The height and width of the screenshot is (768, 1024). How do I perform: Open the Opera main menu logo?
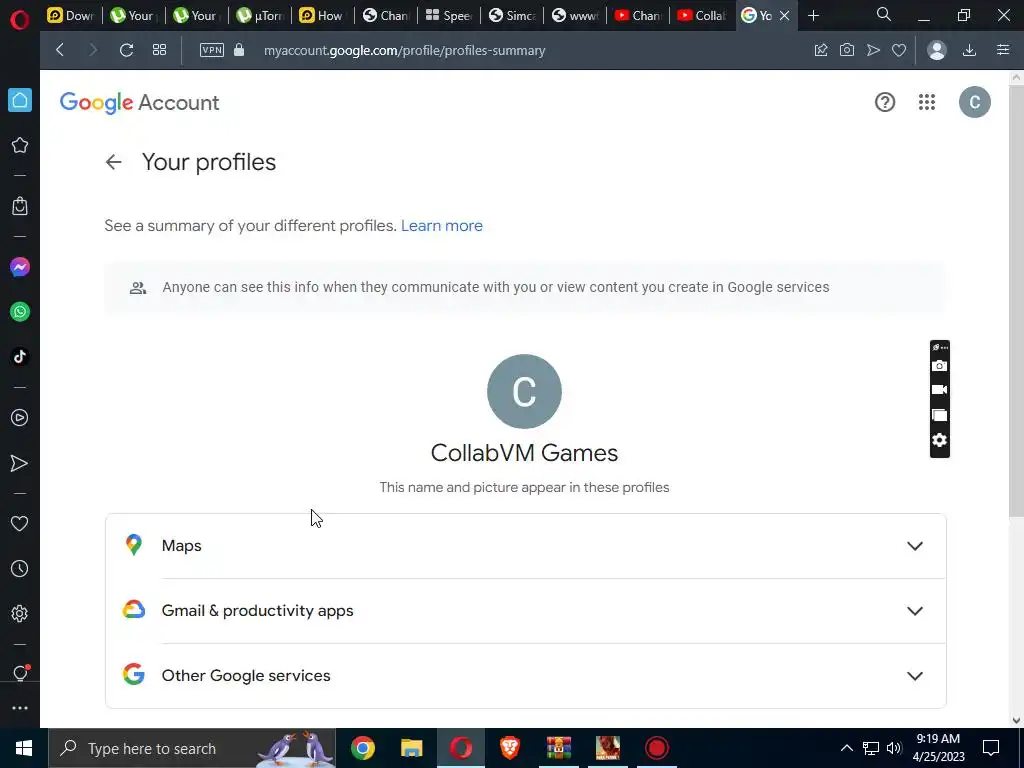[x=20, y=20]
